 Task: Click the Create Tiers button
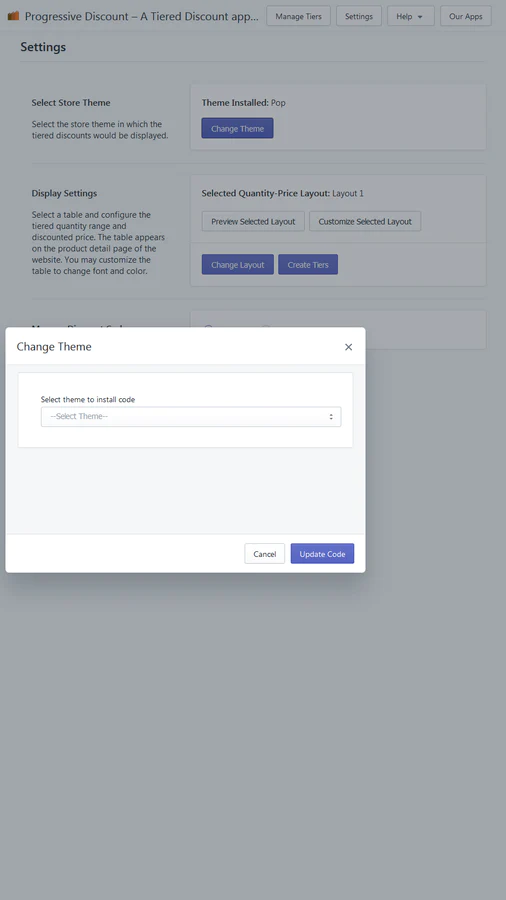(x=308, y=265)
